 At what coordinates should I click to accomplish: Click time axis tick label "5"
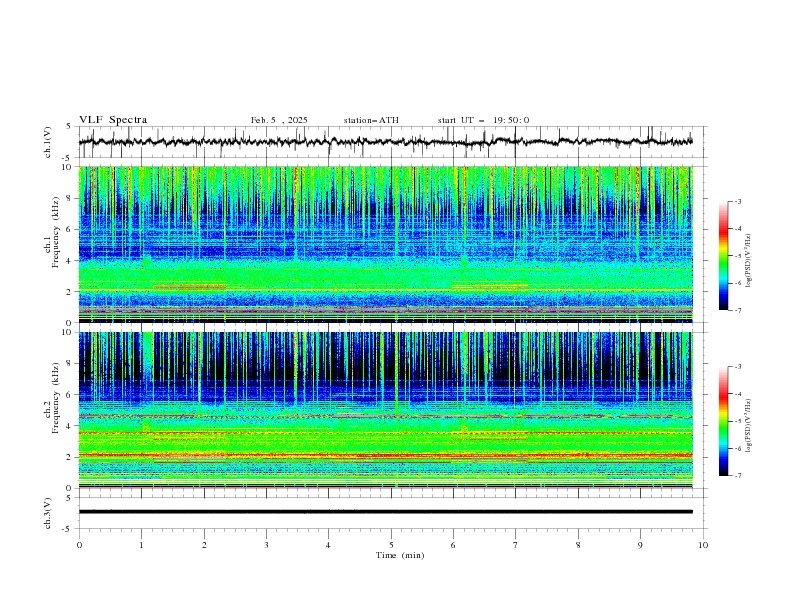point(391,545)
